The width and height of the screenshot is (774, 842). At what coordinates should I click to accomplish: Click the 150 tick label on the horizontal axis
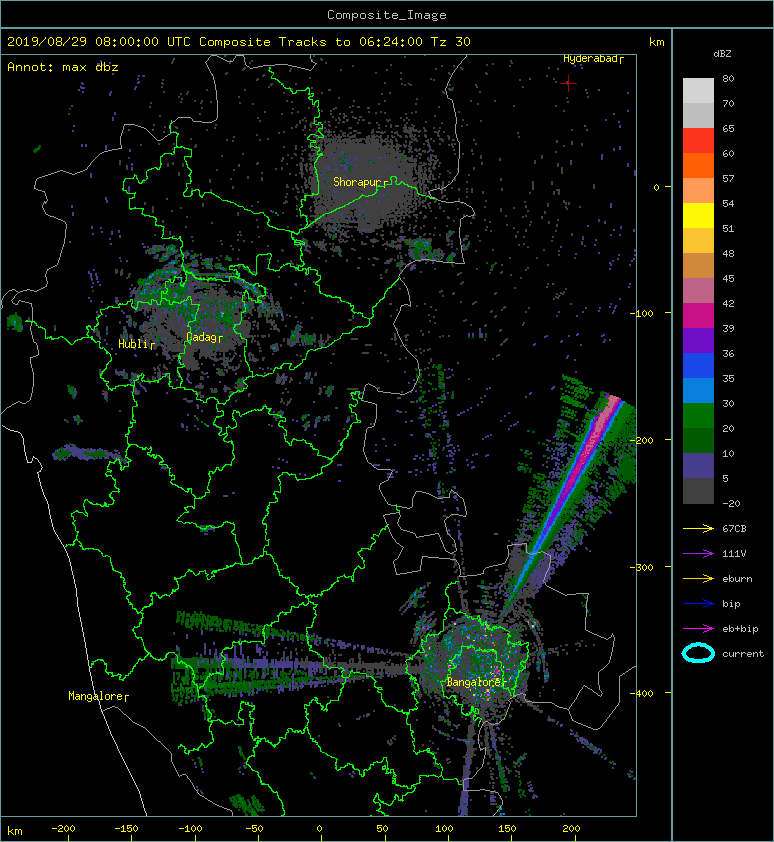coord(508,829)
